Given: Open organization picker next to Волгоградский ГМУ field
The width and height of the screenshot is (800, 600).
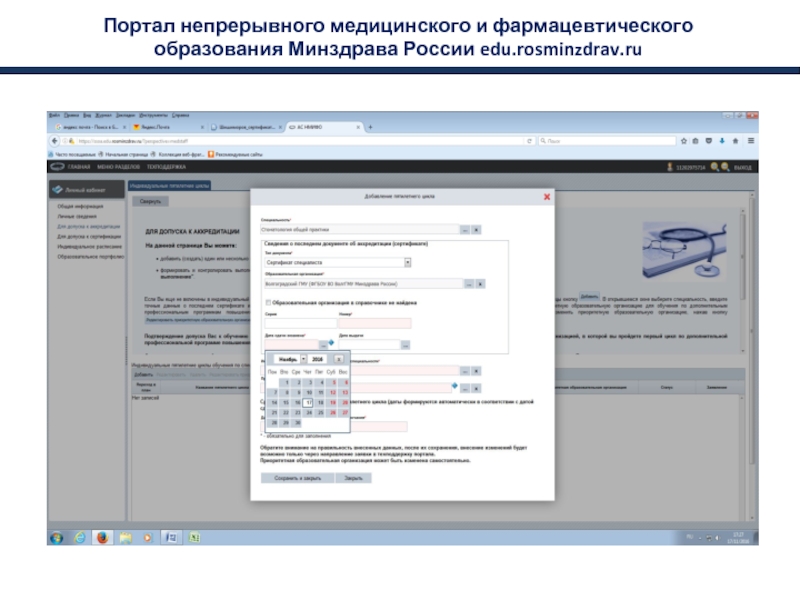Looking at the screenshot, I should 469,284.
